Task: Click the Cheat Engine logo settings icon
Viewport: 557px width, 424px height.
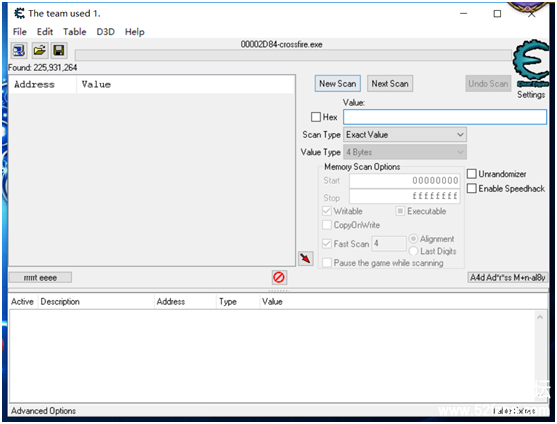Action: 531,63
